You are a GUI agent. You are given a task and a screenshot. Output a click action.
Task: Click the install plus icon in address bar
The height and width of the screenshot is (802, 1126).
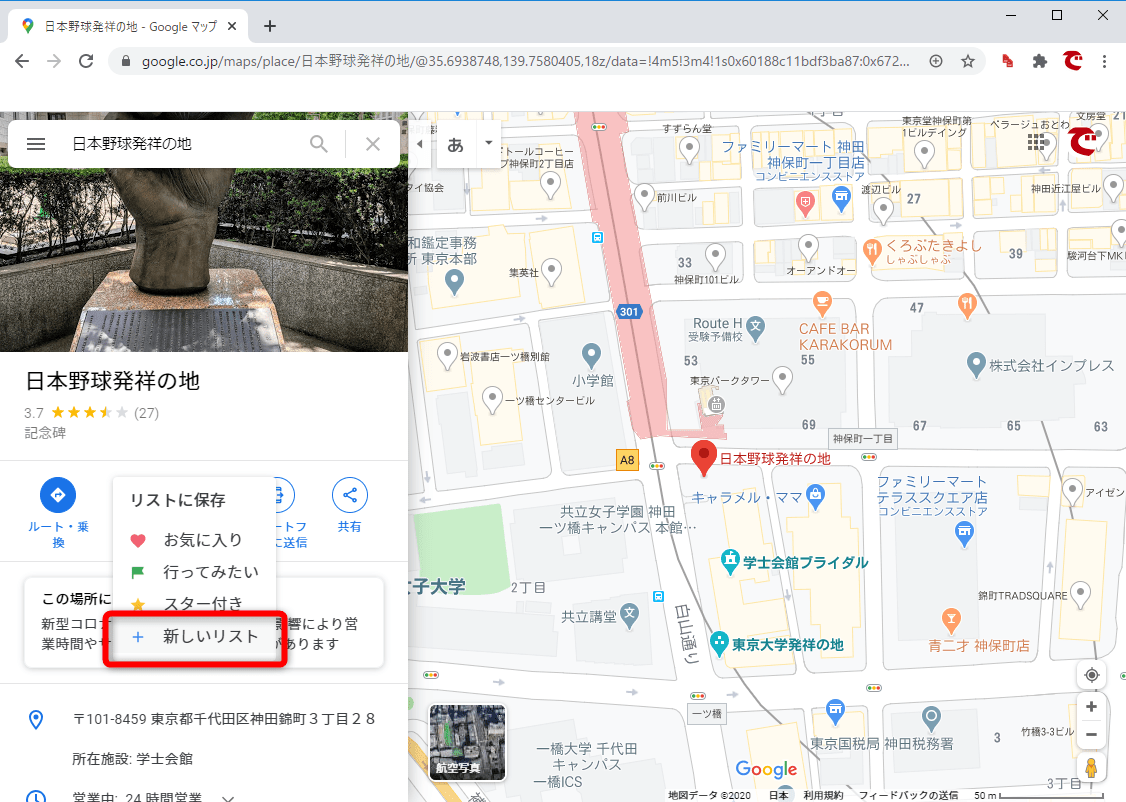[x=936, y=61]
